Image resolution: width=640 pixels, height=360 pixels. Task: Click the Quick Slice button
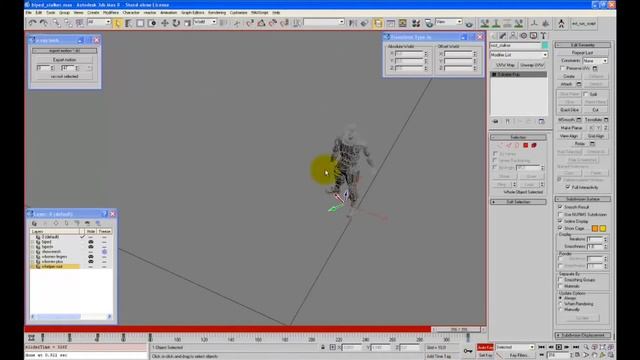(x=569, y=110)
